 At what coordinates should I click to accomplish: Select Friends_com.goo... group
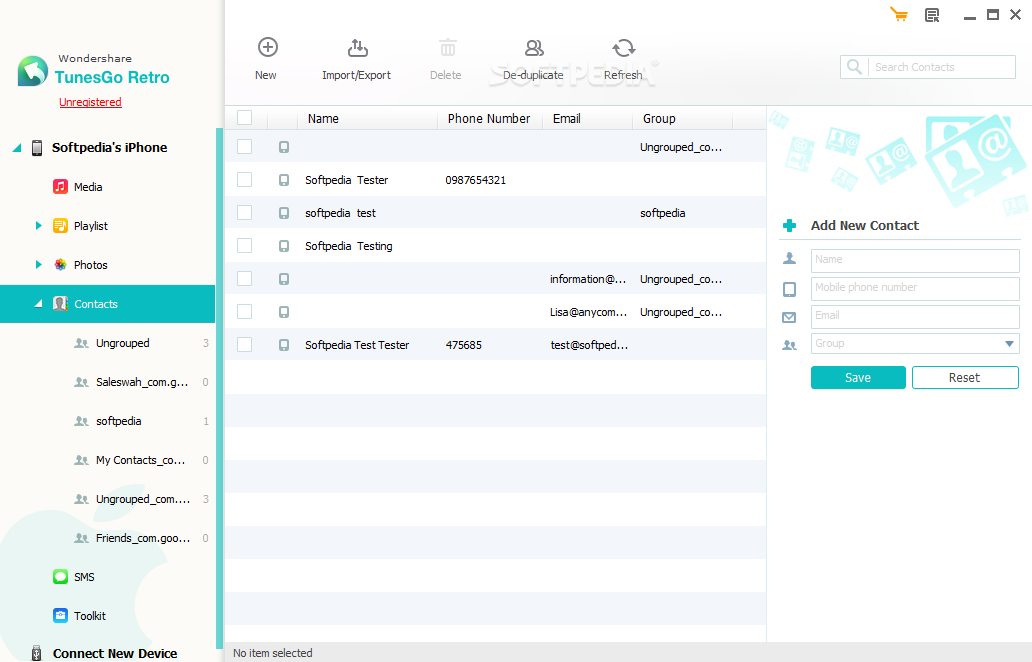coord(143,538)
